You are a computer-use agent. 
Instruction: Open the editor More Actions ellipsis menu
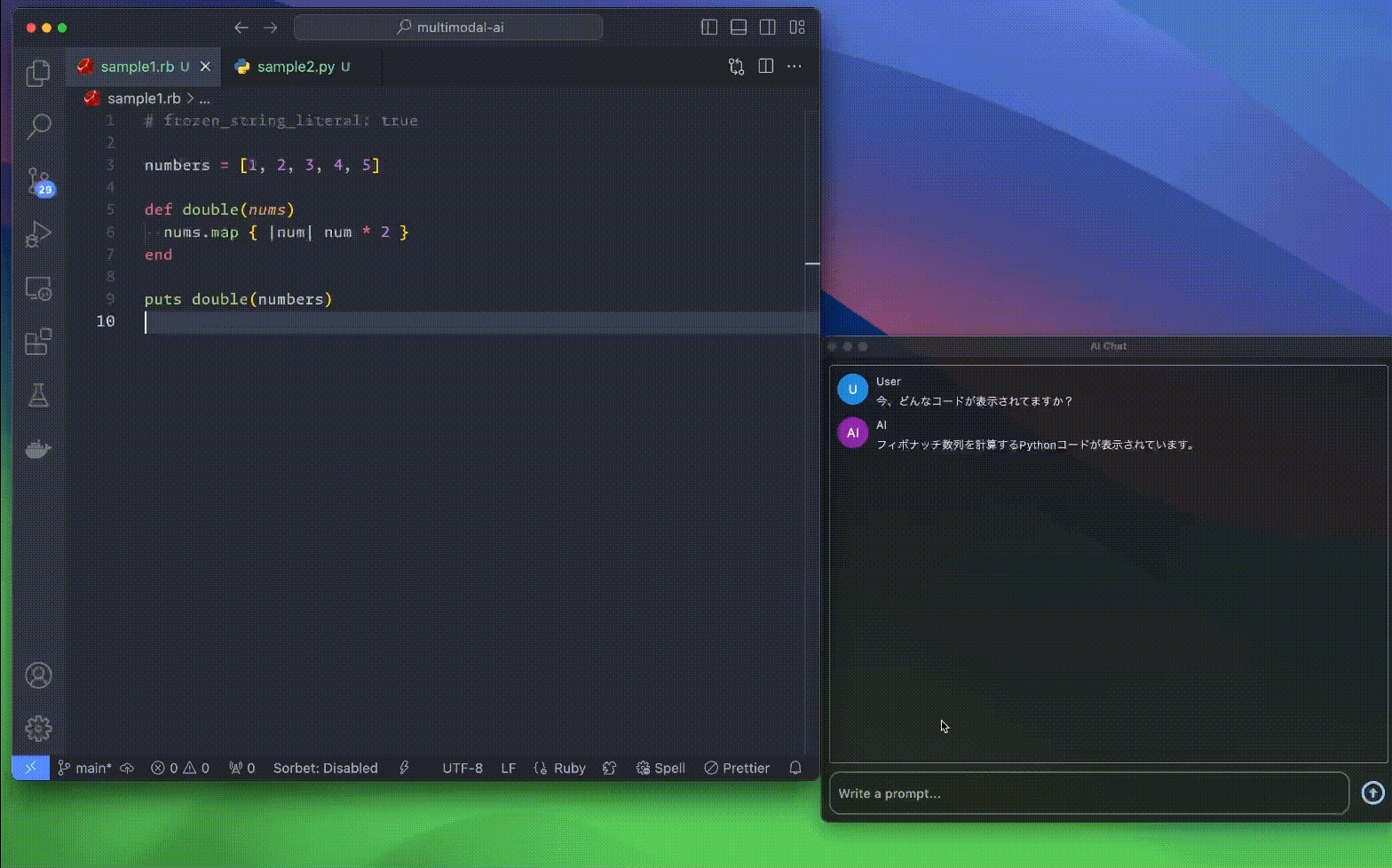[x=795, y=67]
